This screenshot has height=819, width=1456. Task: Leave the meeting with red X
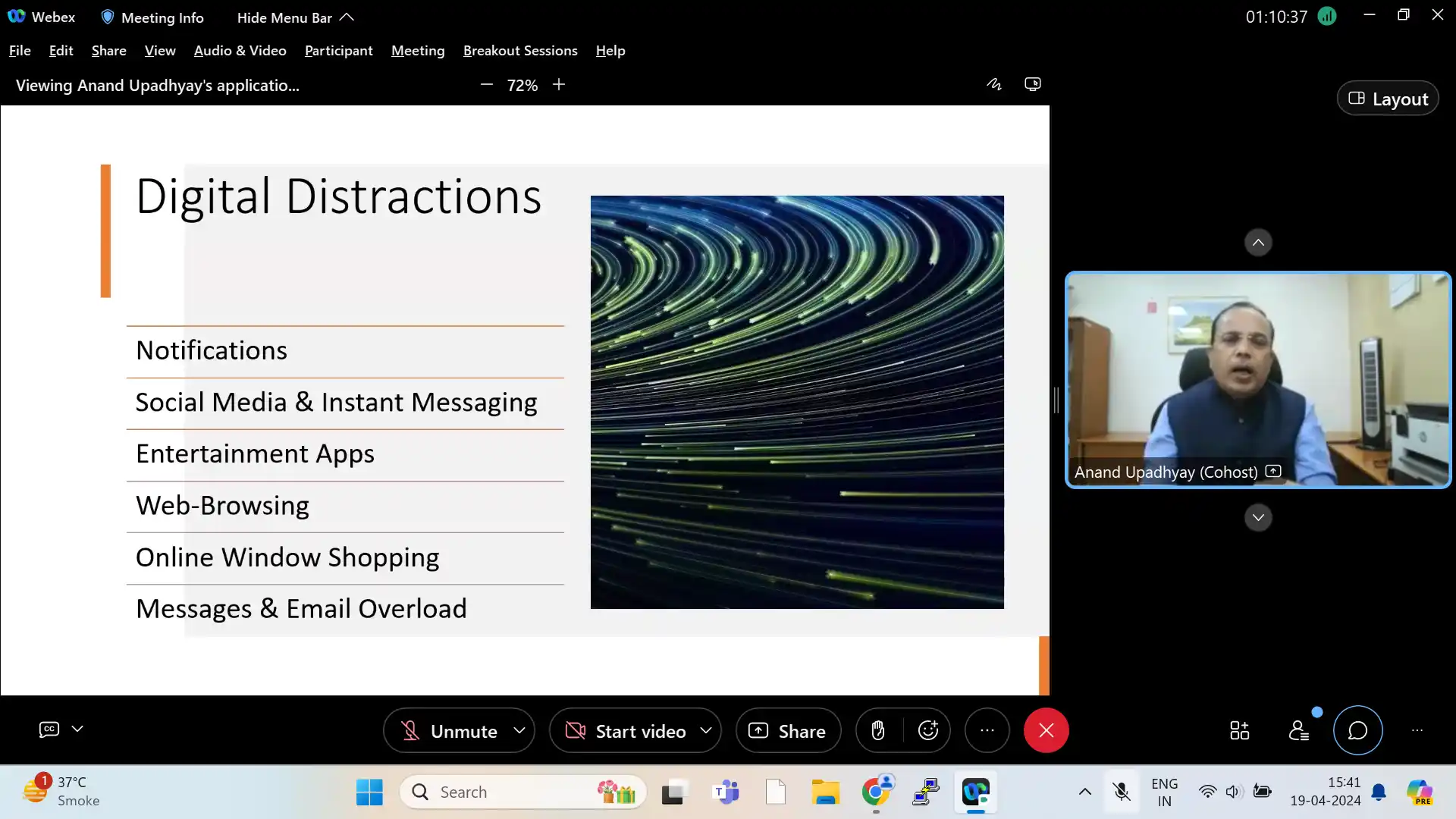(x=1046, y=730)
